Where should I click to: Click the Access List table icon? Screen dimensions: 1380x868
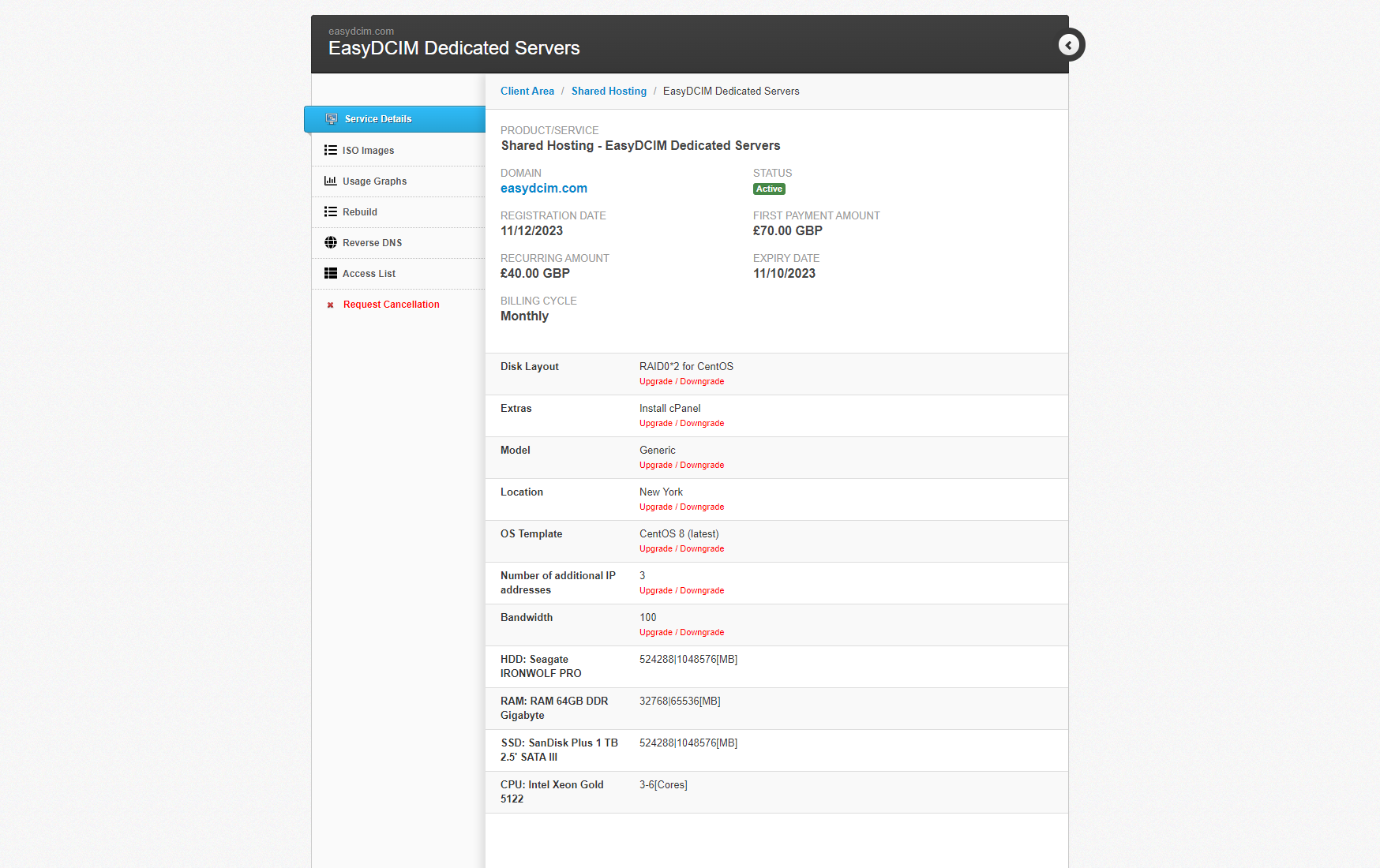coord(331,273)
